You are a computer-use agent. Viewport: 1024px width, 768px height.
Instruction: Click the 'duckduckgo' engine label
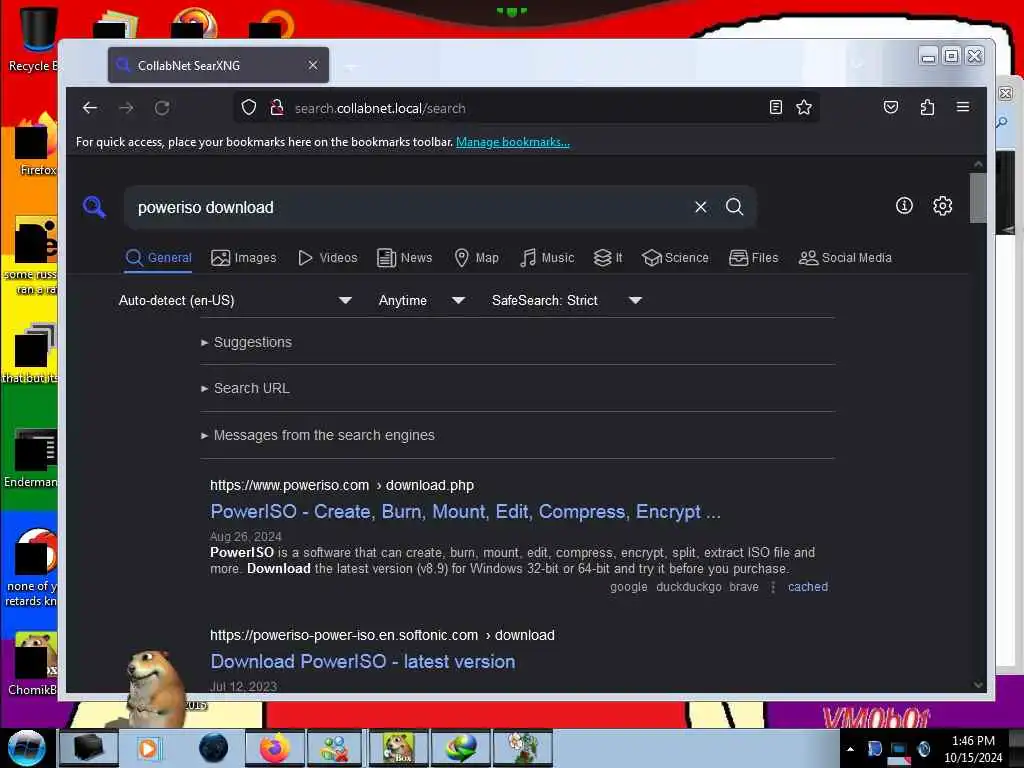click(x=688, y=586)
